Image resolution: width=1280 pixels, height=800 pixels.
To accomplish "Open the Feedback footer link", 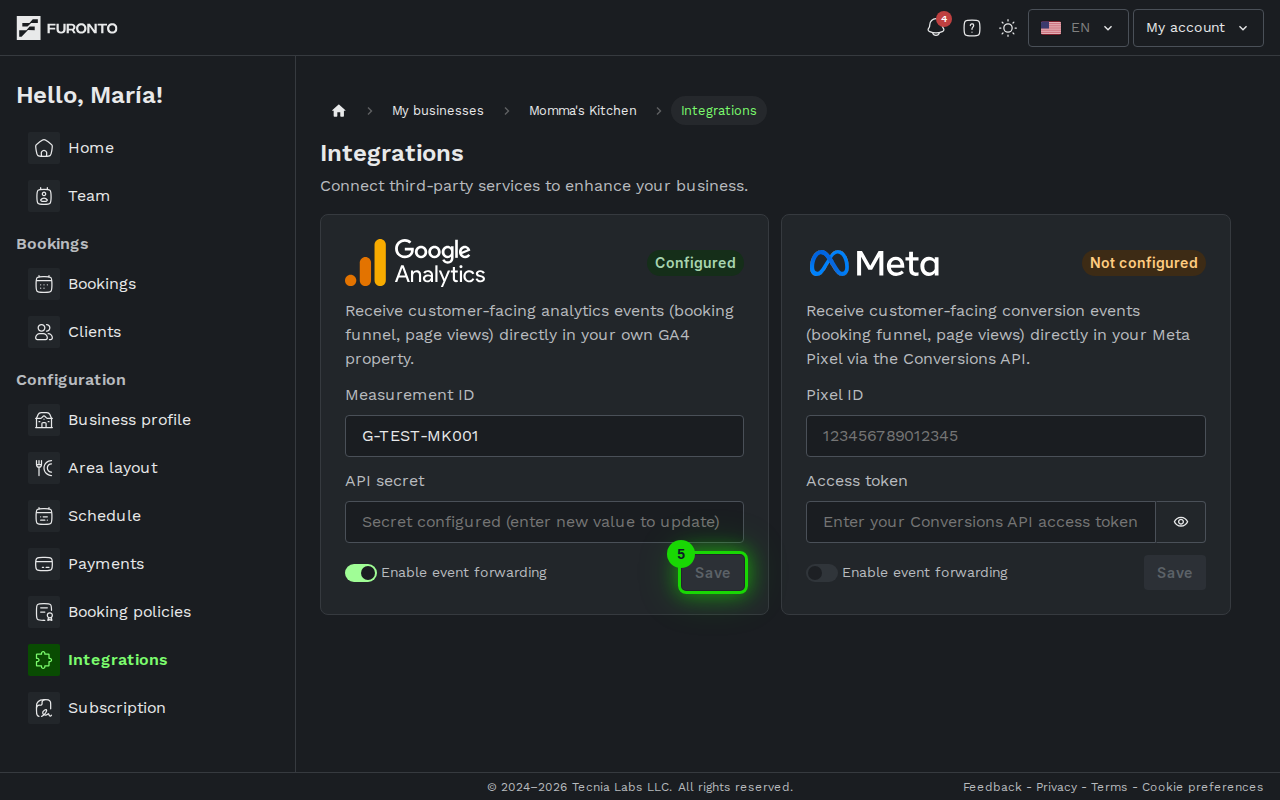I will click(992, 787).
